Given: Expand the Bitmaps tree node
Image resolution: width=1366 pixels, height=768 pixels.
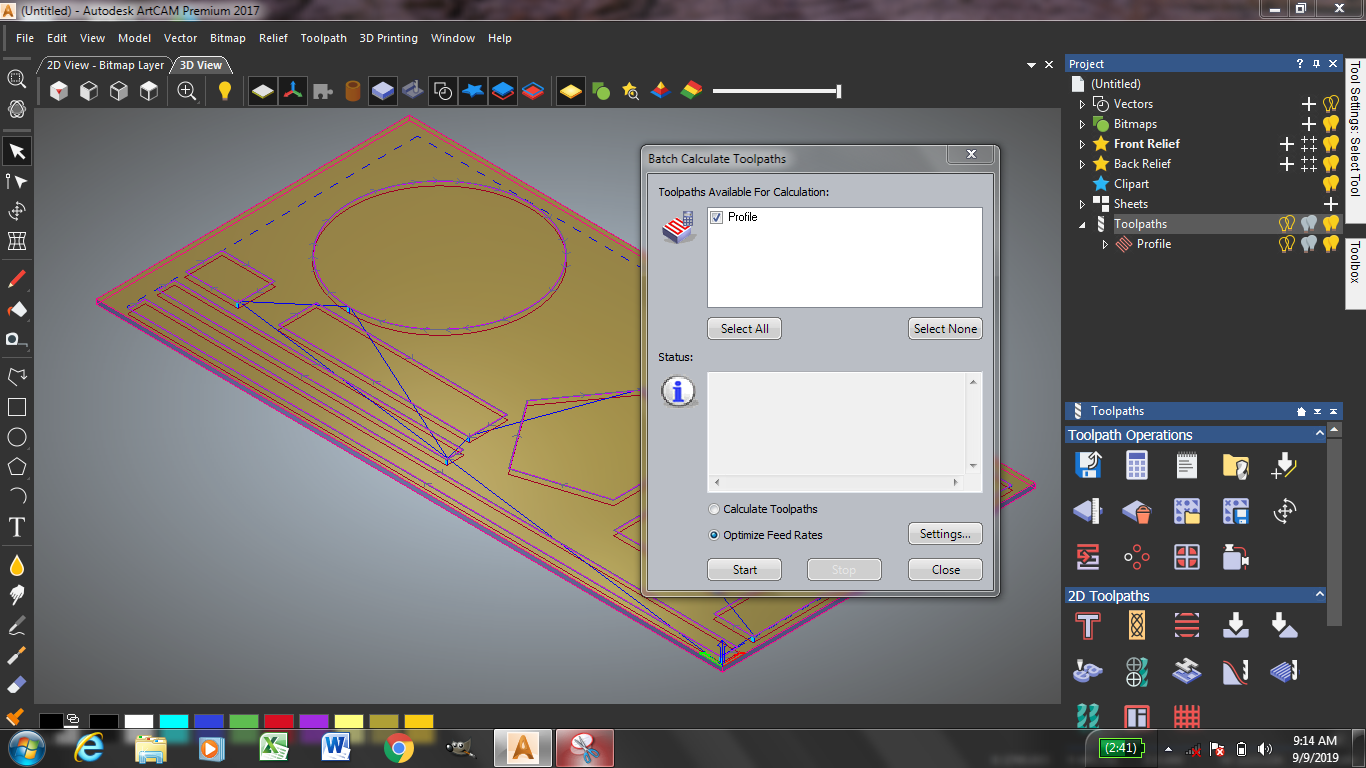Looking at the screenshot, I should (1082, 124).
